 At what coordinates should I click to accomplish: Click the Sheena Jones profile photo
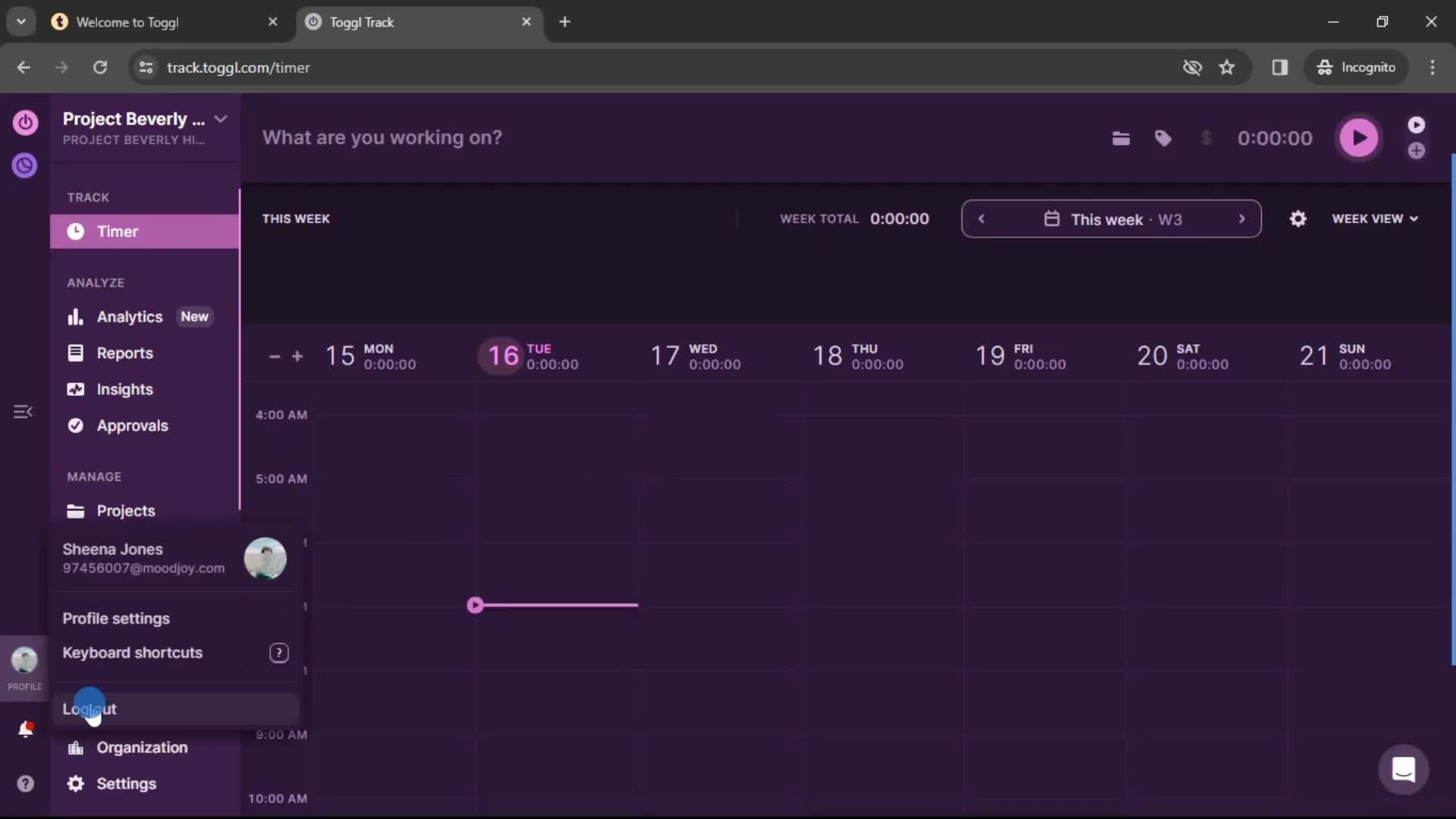[265, 558]
